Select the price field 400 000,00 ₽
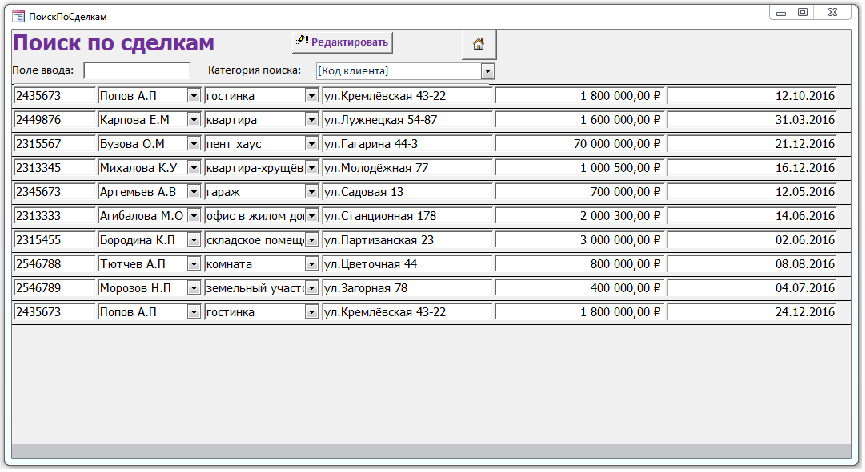This screenshot has height=472, width=865. pyautogui.click(x=580, y=288)
